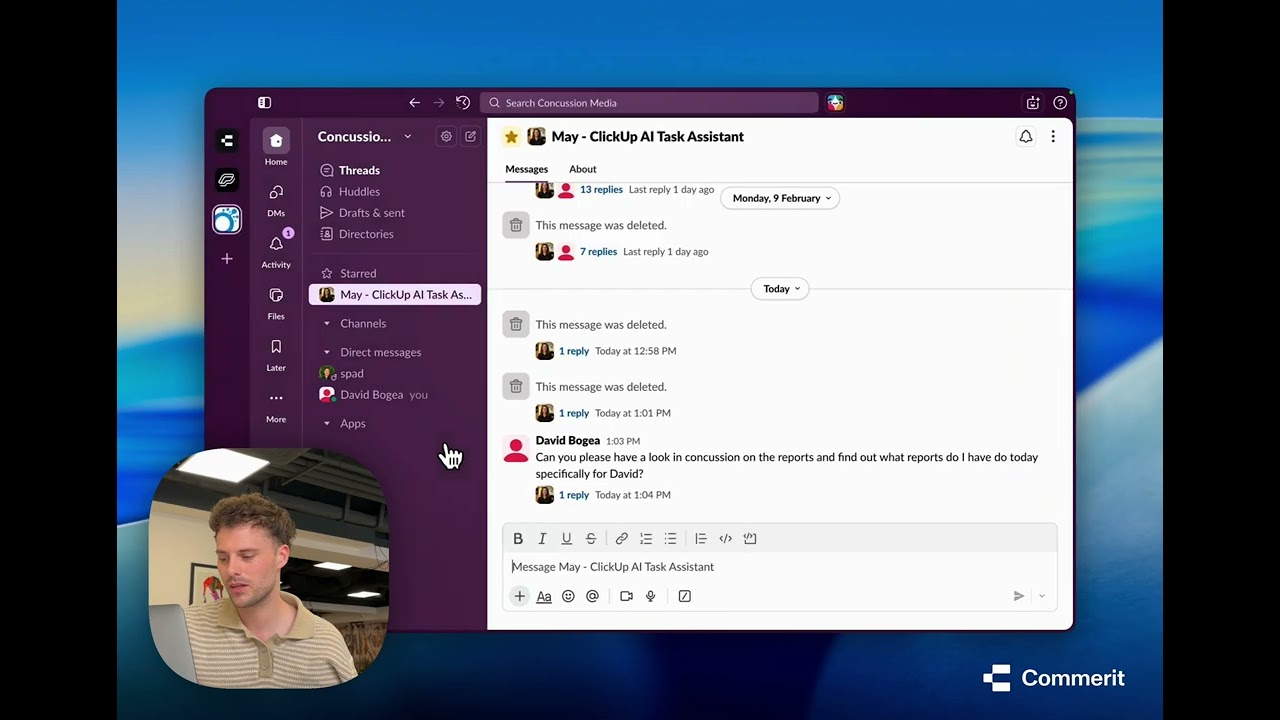Open the Home sidebar icon
Screen dimensions: 1280x720
[276, 147]
